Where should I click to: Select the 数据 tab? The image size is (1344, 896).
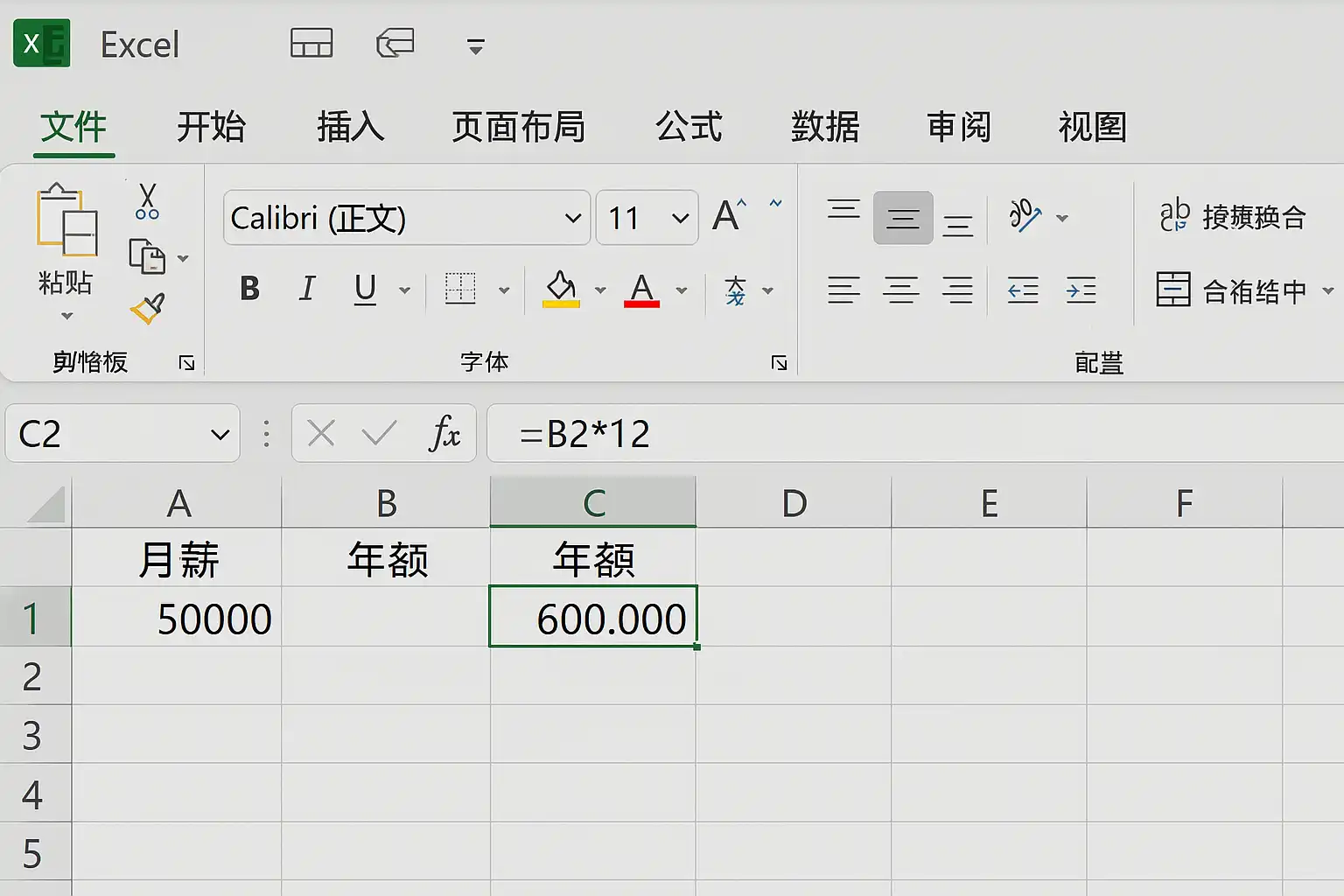pos(825,127)
